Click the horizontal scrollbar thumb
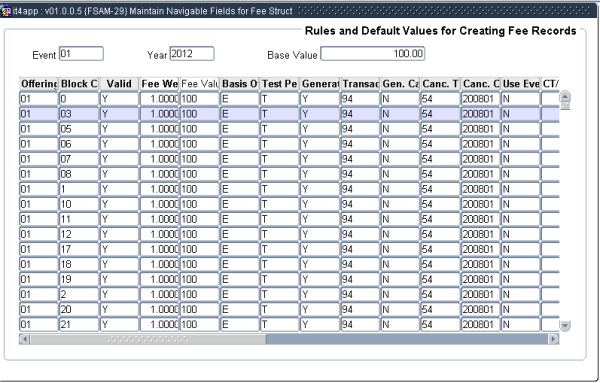The height and width of the screenshot is (383, 600). 148,339
